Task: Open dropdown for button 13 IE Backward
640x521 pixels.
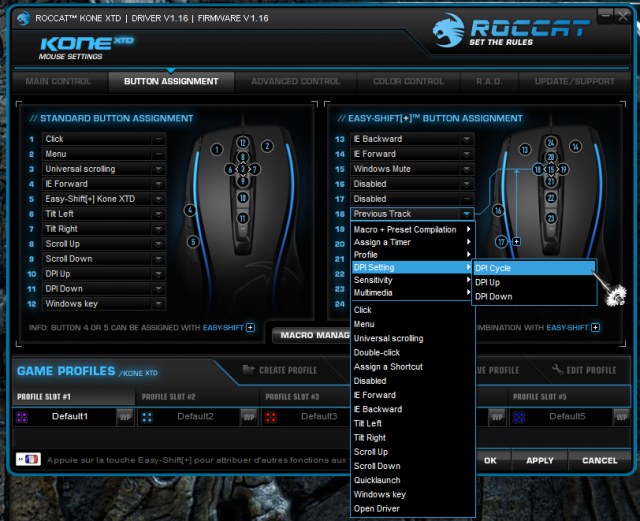Action: (x=467, y=139)
